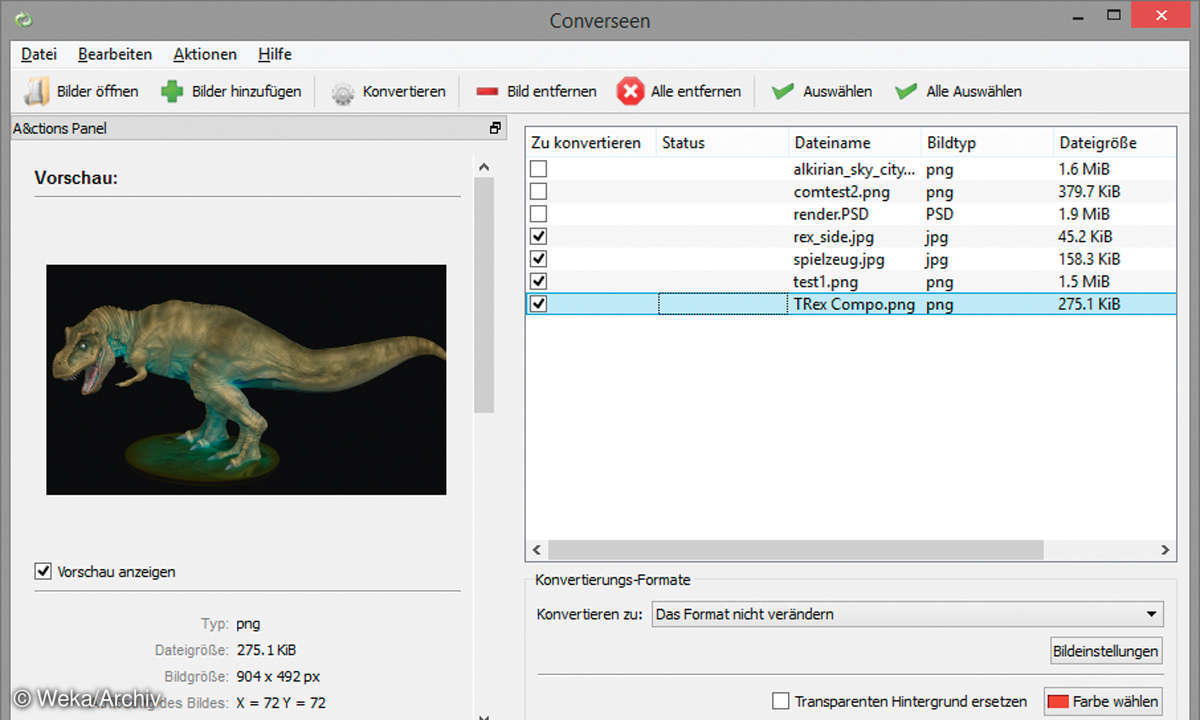
Task: Sort by the Dateiname column header
Action: click(855, 143)
